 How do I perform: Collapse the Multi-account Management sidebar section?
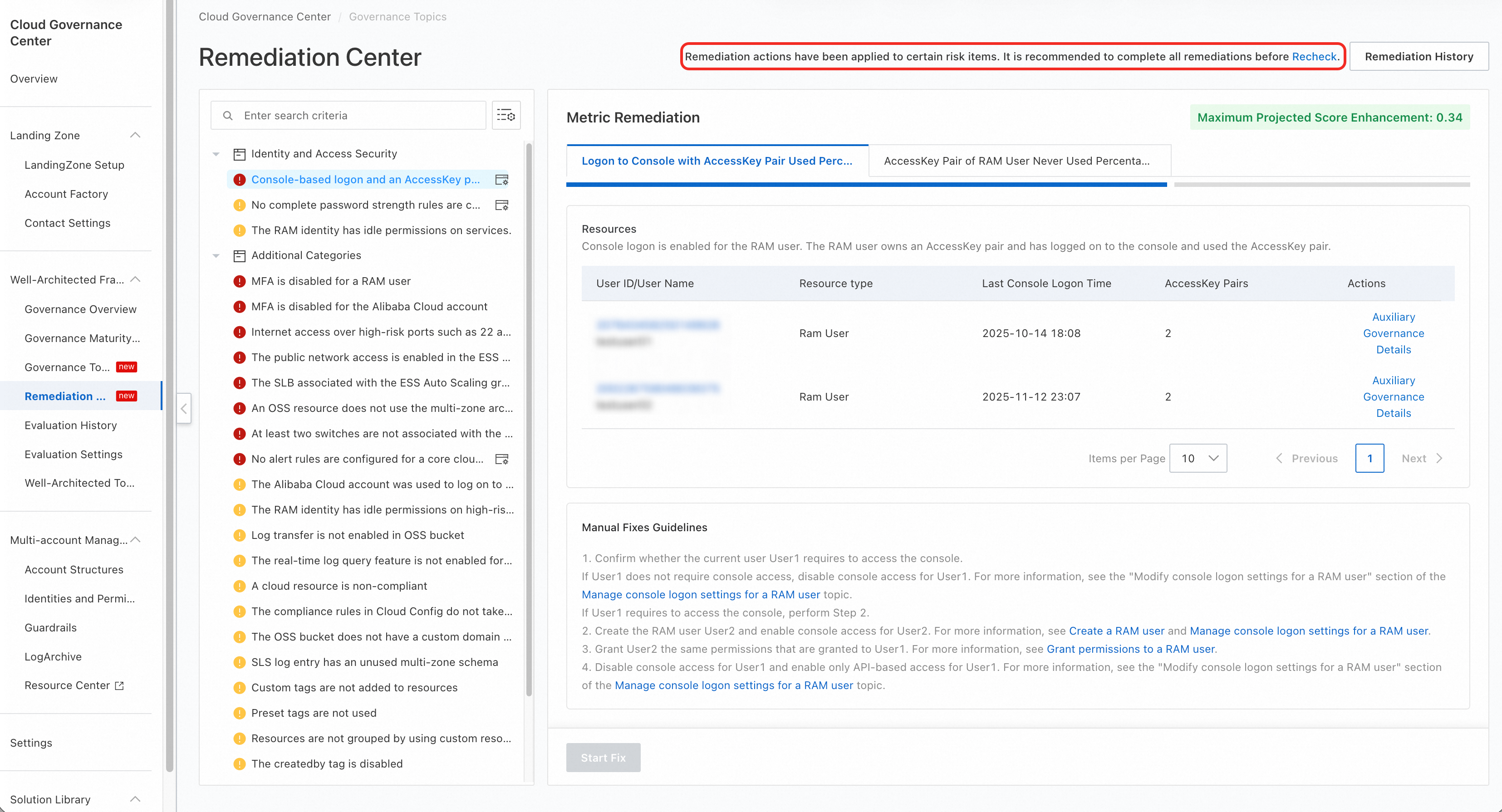[135, 540]
